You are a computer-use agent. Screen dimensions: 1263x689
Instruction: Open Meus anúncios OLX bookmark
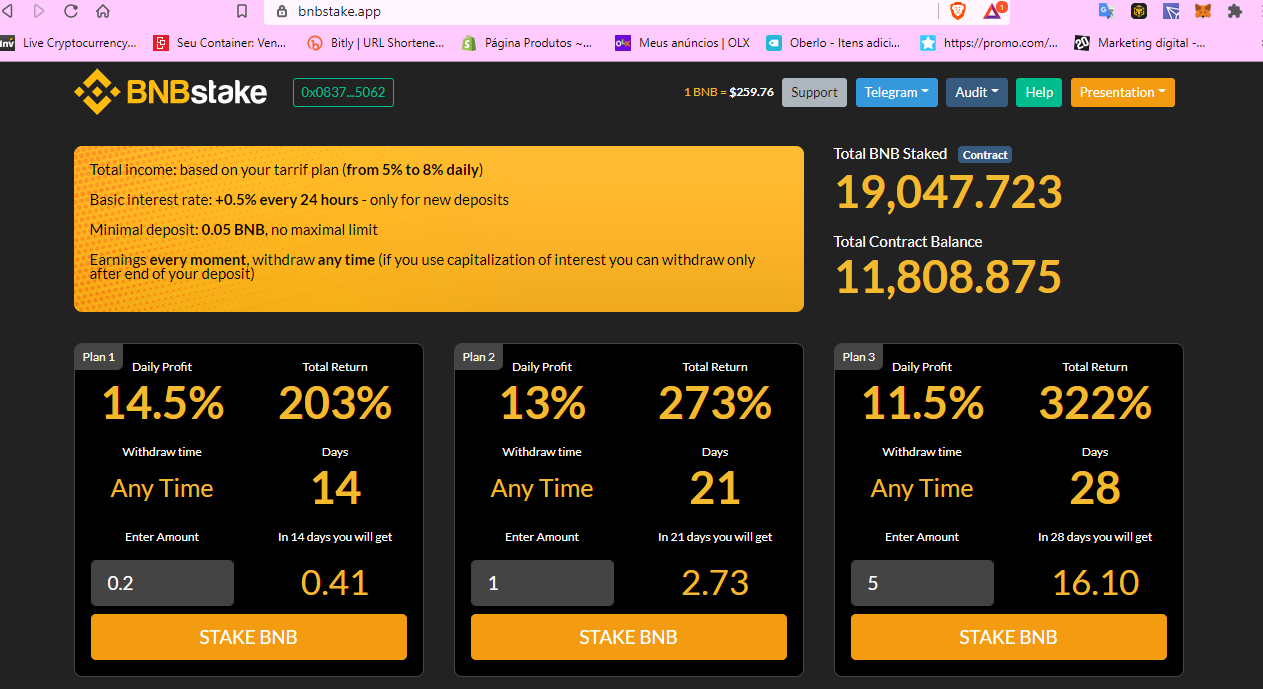click(682, 43)
